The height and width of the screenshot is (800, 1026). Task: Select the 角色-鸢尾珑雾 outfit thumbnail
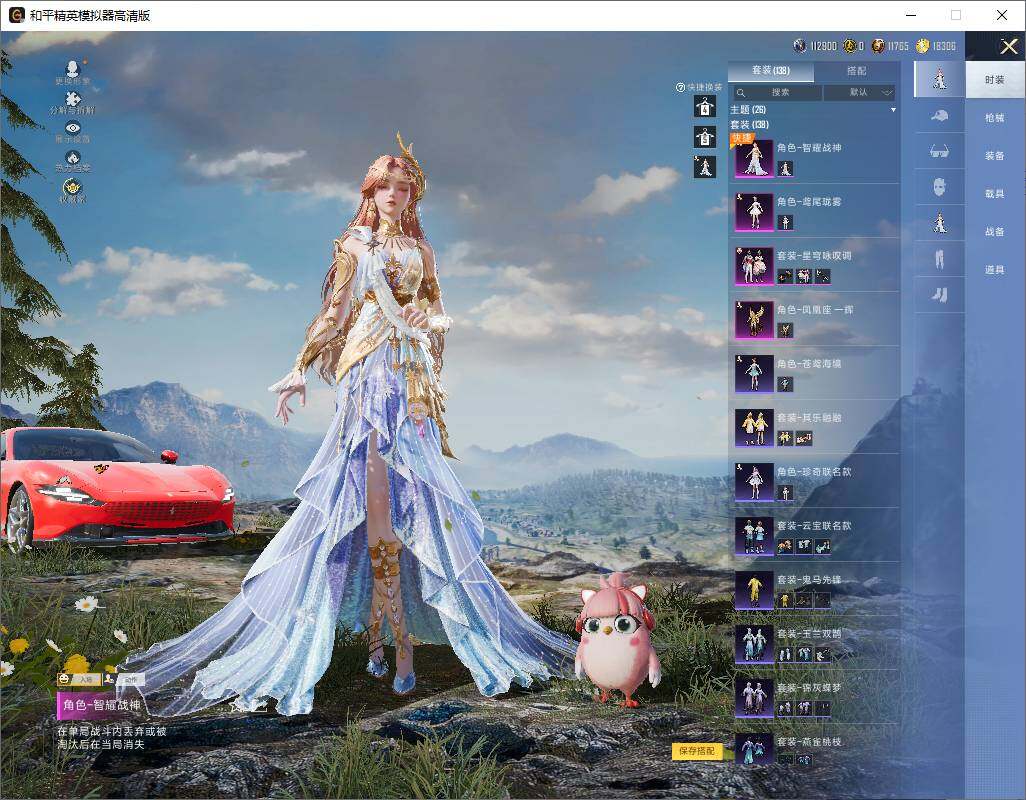pos(754,212)
